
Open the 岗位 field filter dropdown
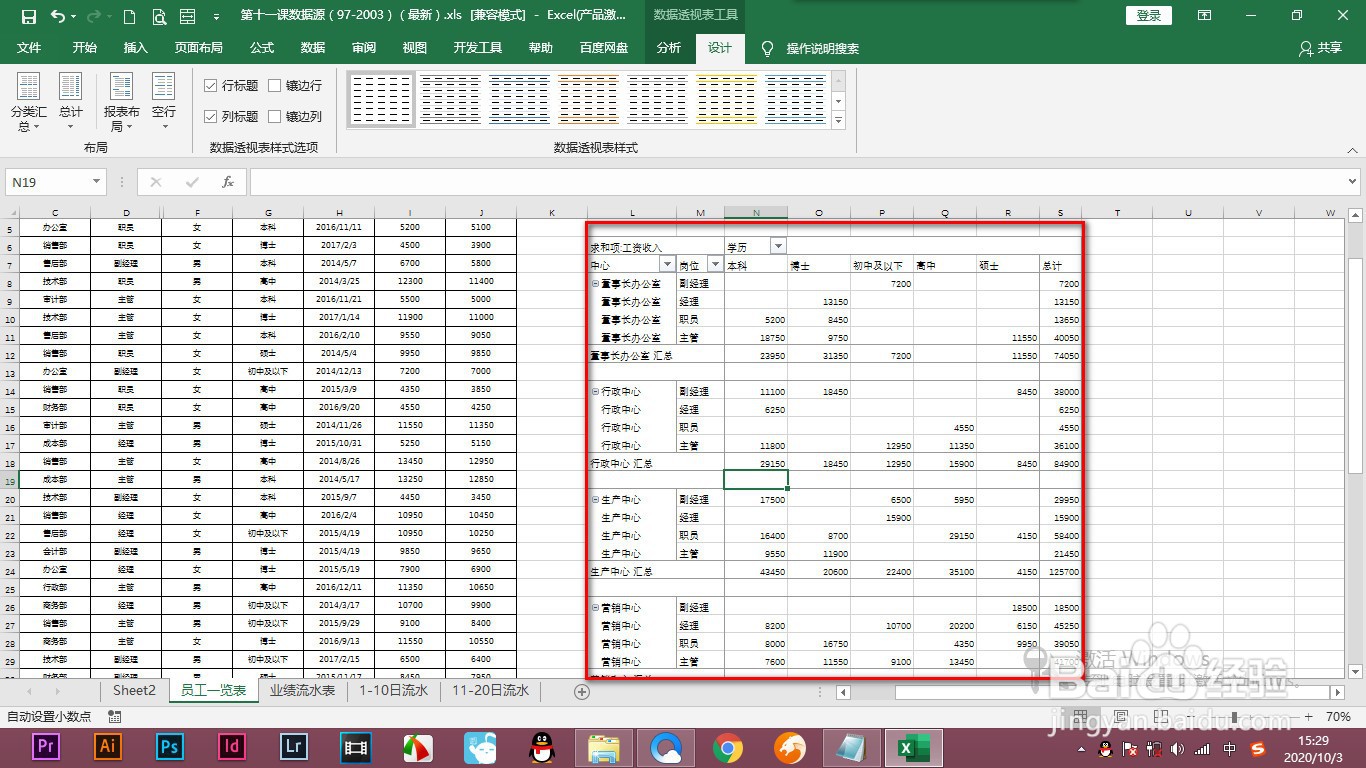[x=714, y=264]
